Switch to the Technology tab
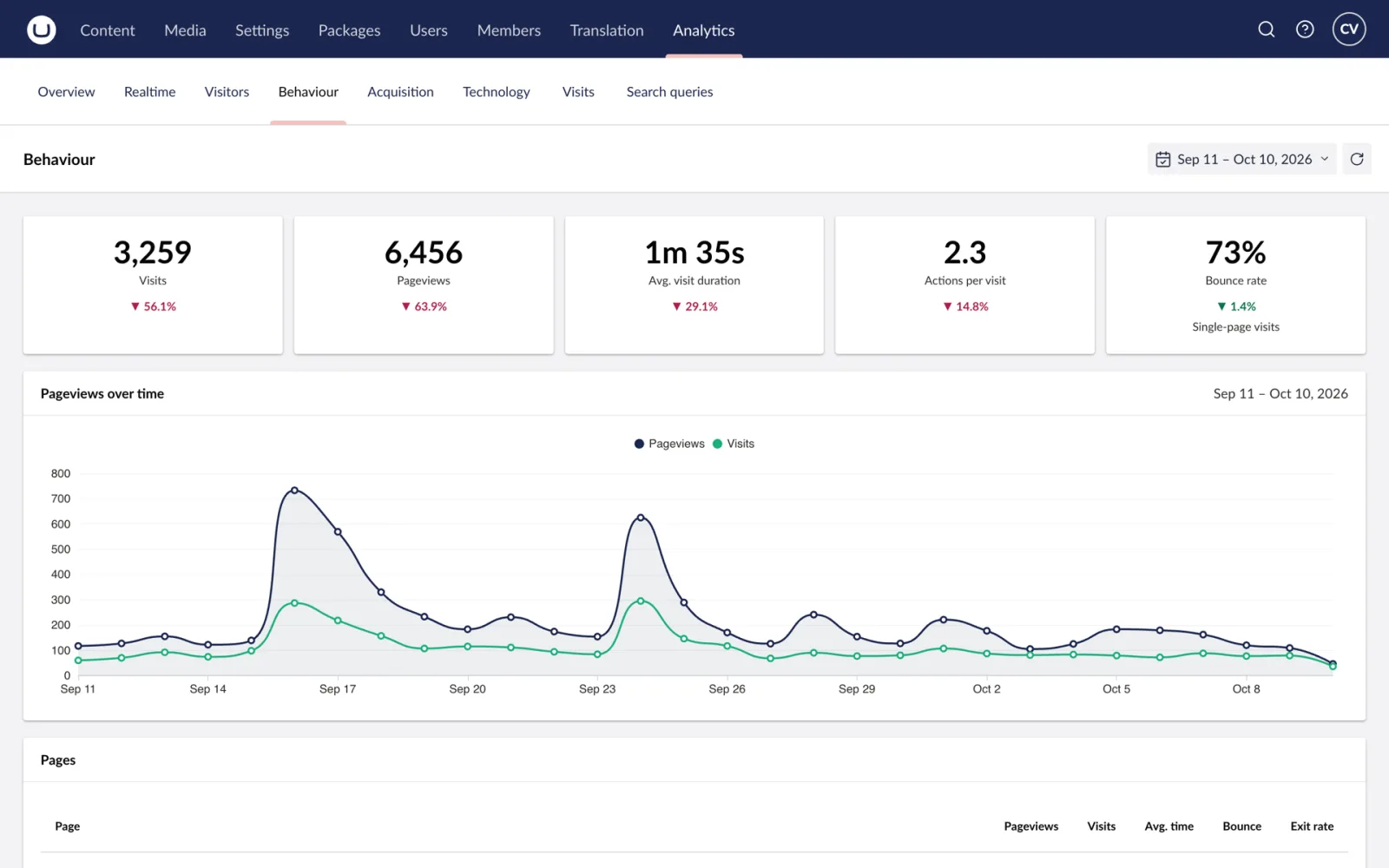Screen dimensions: 1389x868 [496, 92]
